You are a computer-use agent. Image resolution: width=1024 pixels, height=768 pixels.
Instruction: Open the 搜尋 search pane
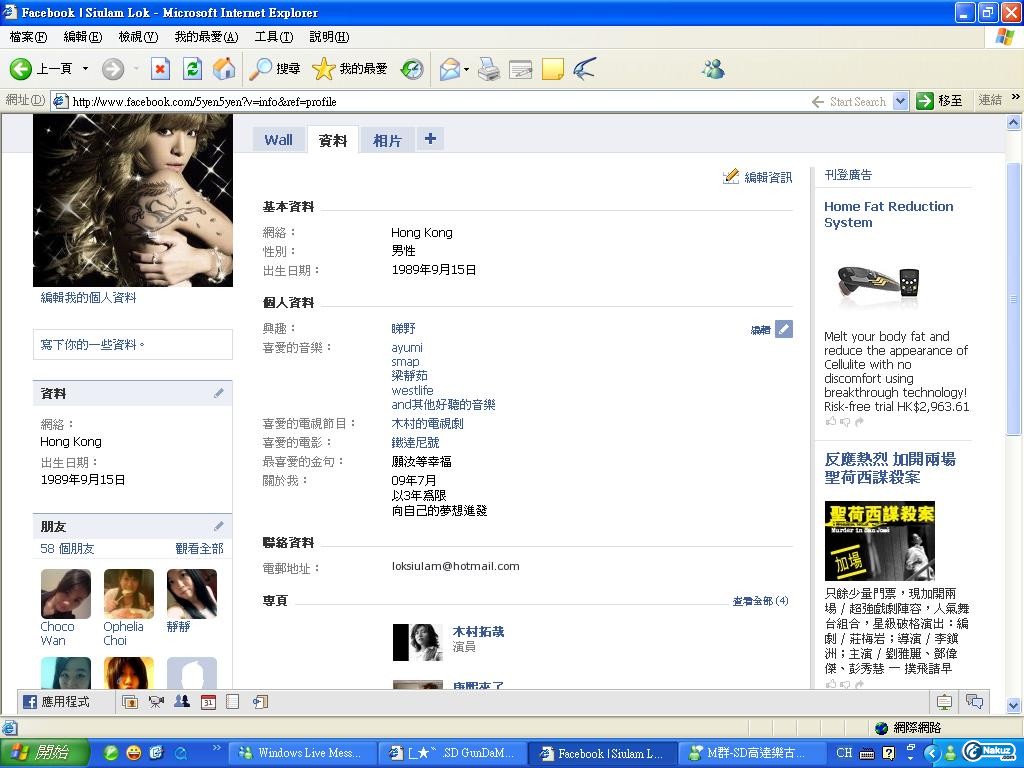(275, 69)
